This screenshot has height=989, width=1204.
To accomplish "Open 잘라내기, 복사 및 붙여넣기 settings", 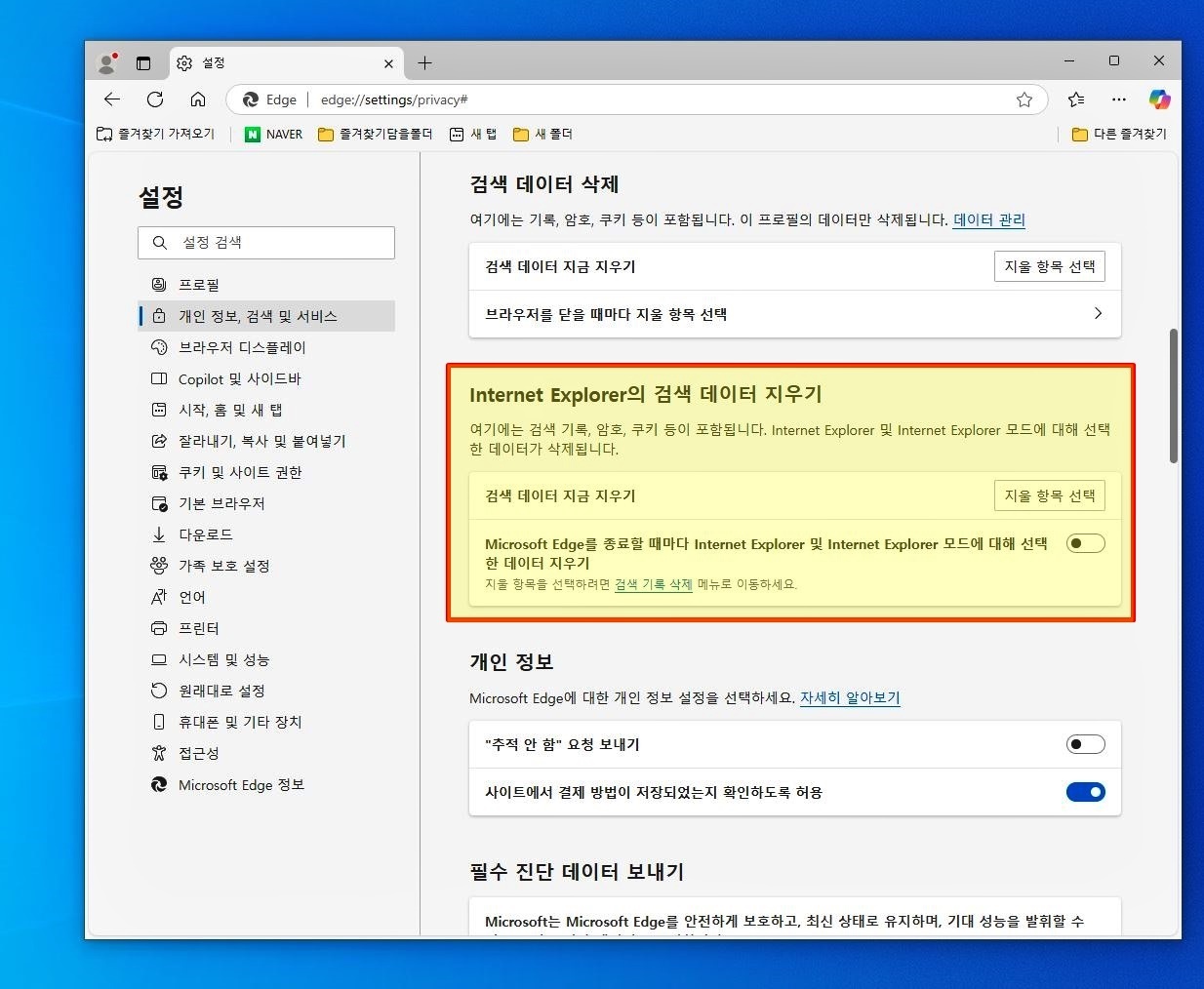I will click(x=266, y=441).
